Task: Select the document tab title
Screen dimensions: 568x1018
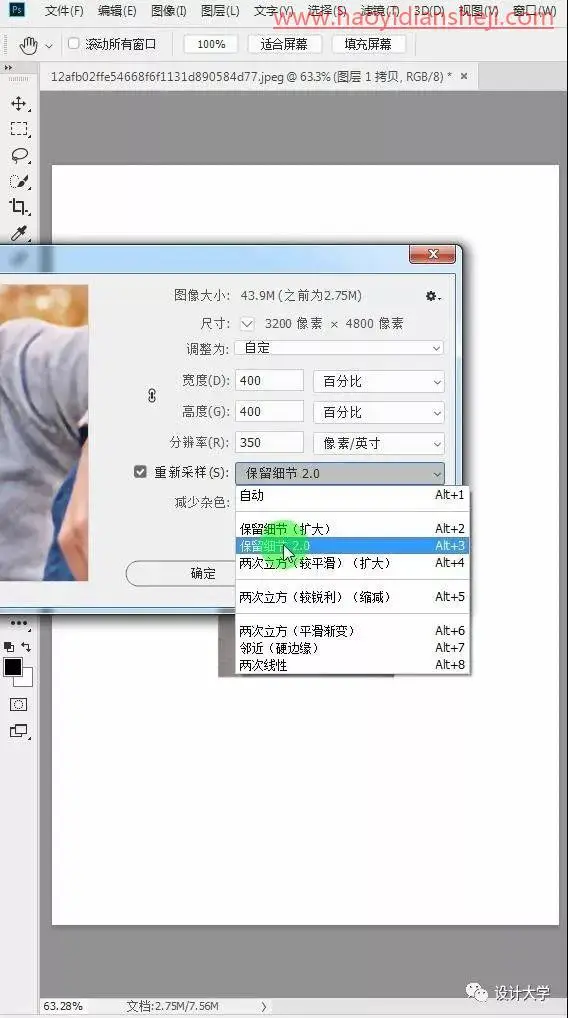Action: coord(251,77)
